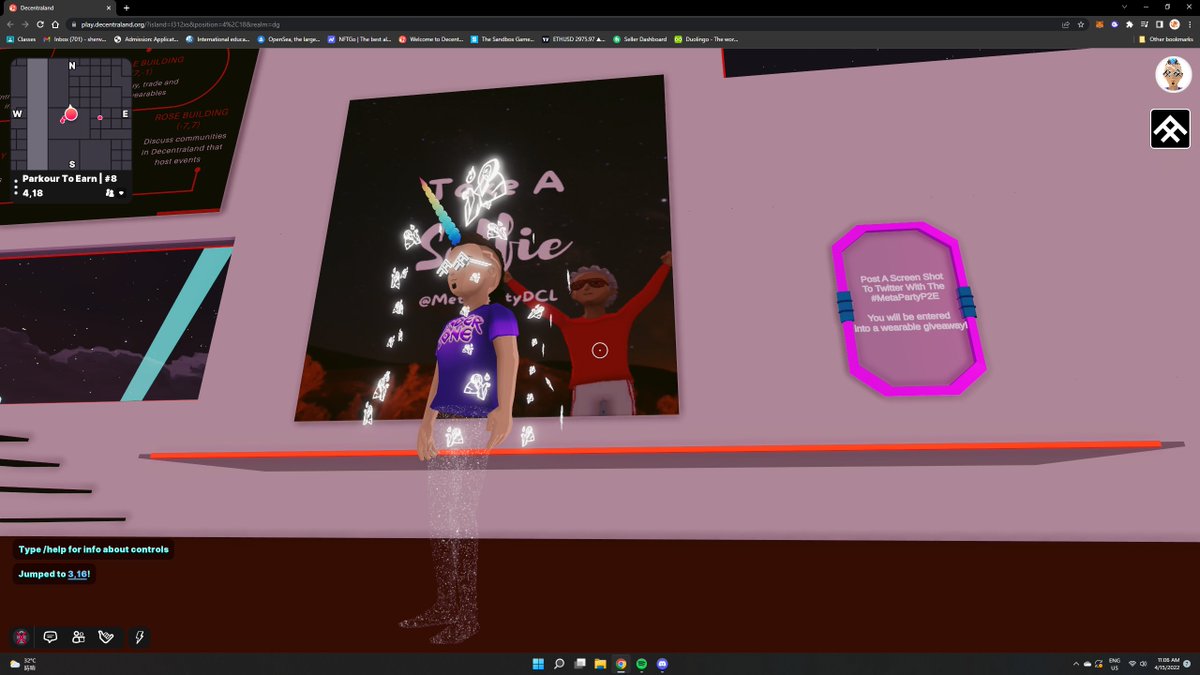This screenshot has height=675, width=1200.
Task: Open File Explorer from the taskbar
Action: [601, 663]
